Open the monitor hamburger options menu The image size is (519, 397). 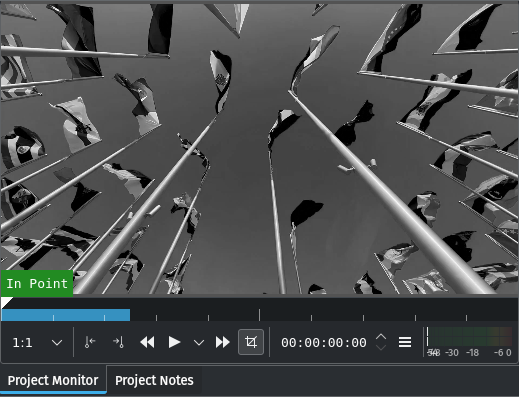405,342
